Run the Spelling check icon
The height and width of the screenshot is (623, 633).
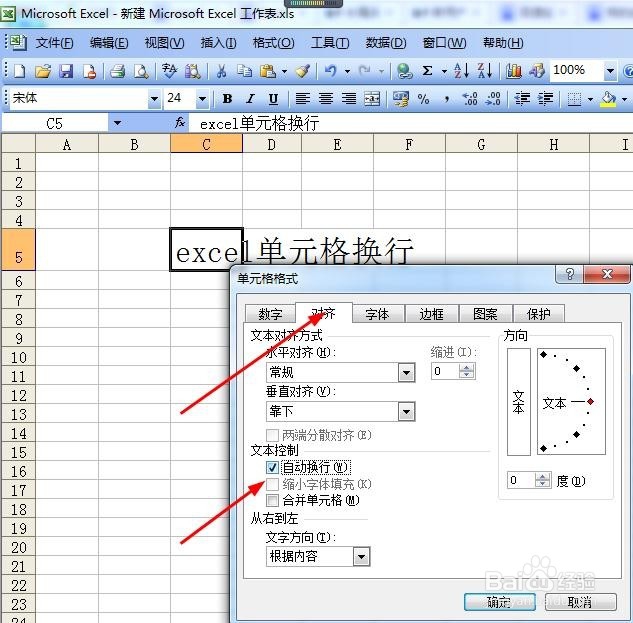pos(169,71)
